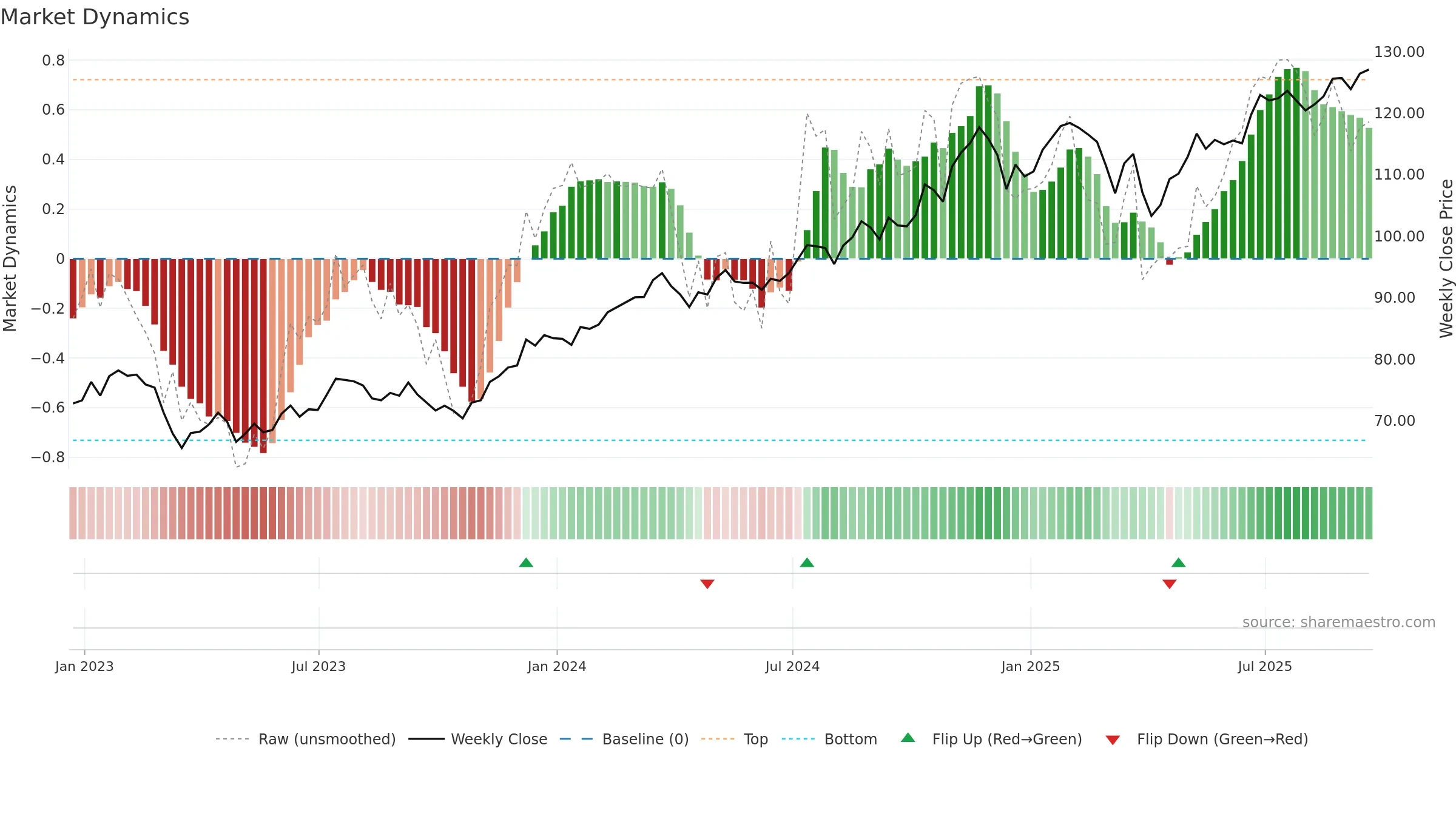Click the flip-down marker in spring 2024
1456x819 pixels.
[707, 584]
